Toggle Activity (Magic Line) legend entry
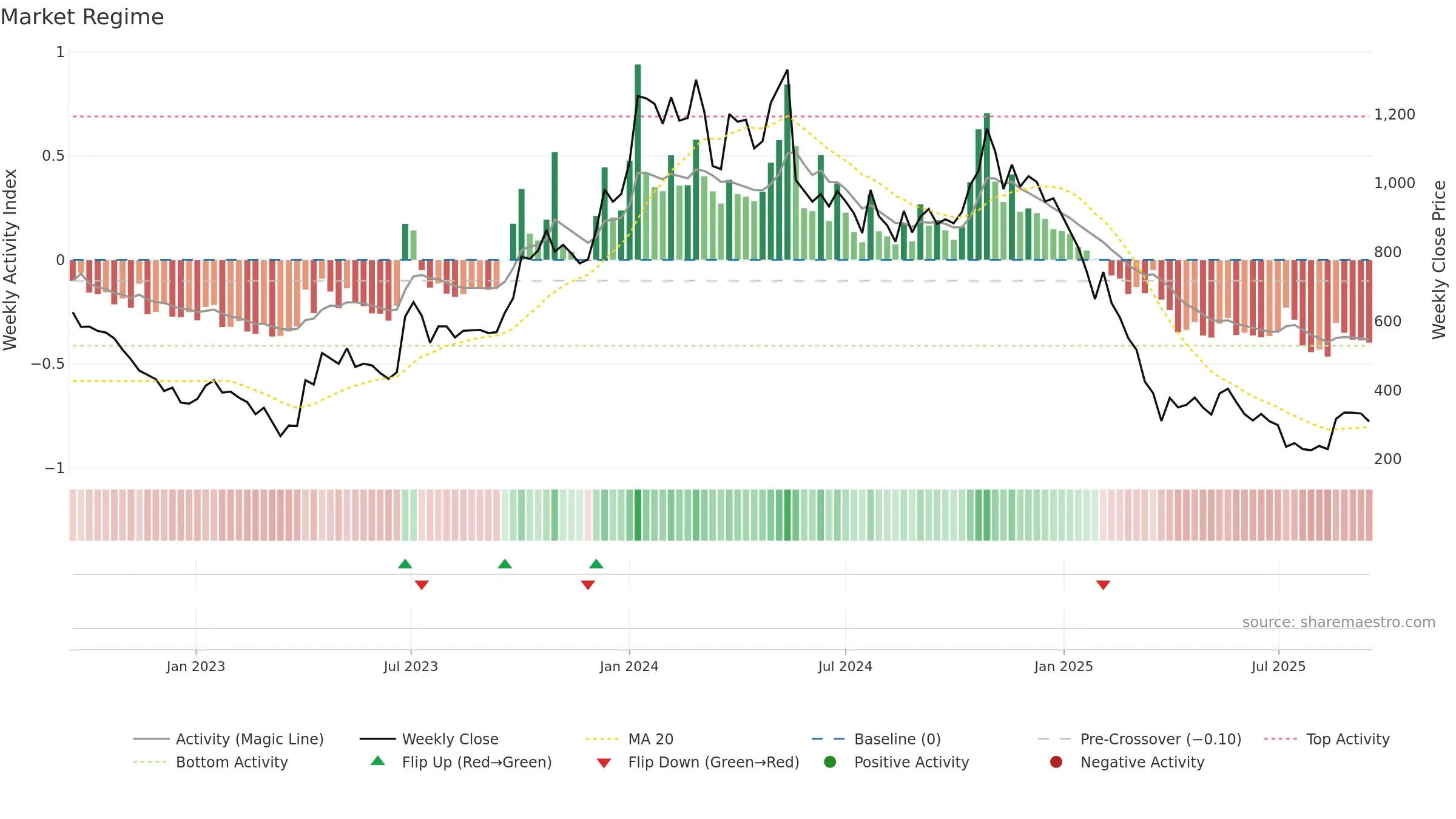The height and width of the screenshot is (819, 1456). [x=229, y=739]
